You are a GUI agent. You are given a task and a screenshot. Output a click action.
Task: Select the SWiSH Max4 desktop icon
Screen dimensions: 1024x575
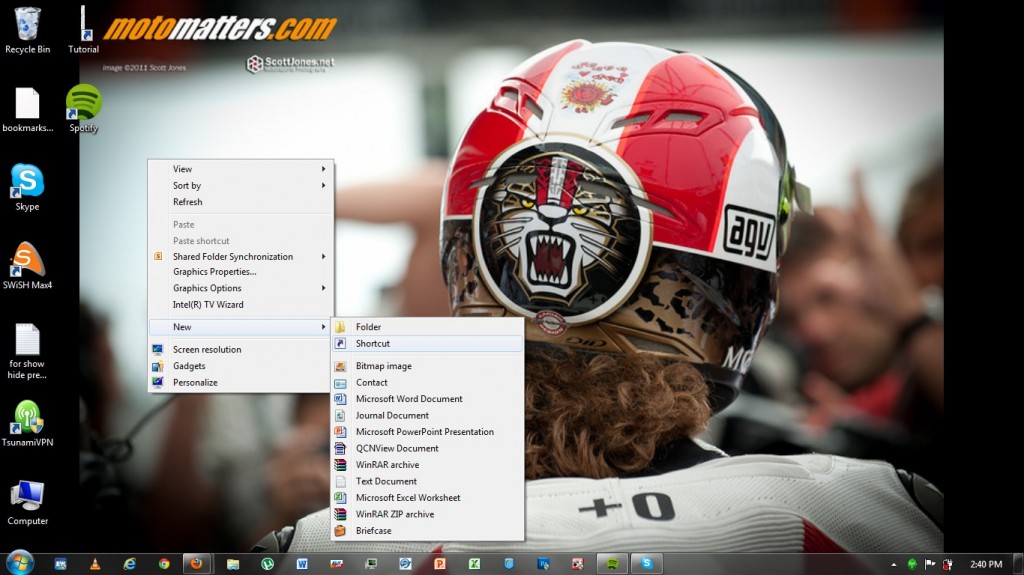[x=27, y=266]
